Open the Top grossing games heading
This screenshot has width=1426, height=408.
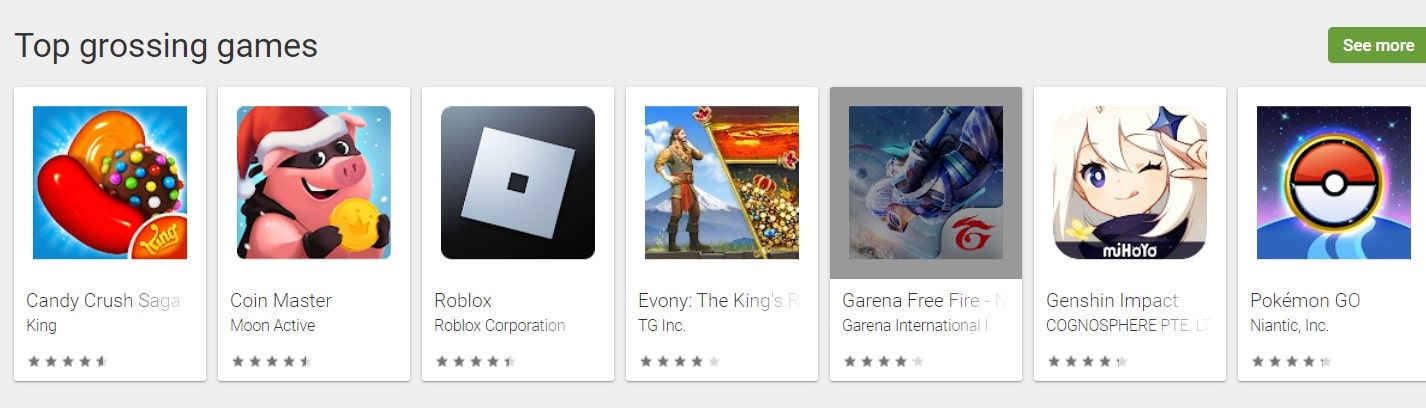click(166, 46)
